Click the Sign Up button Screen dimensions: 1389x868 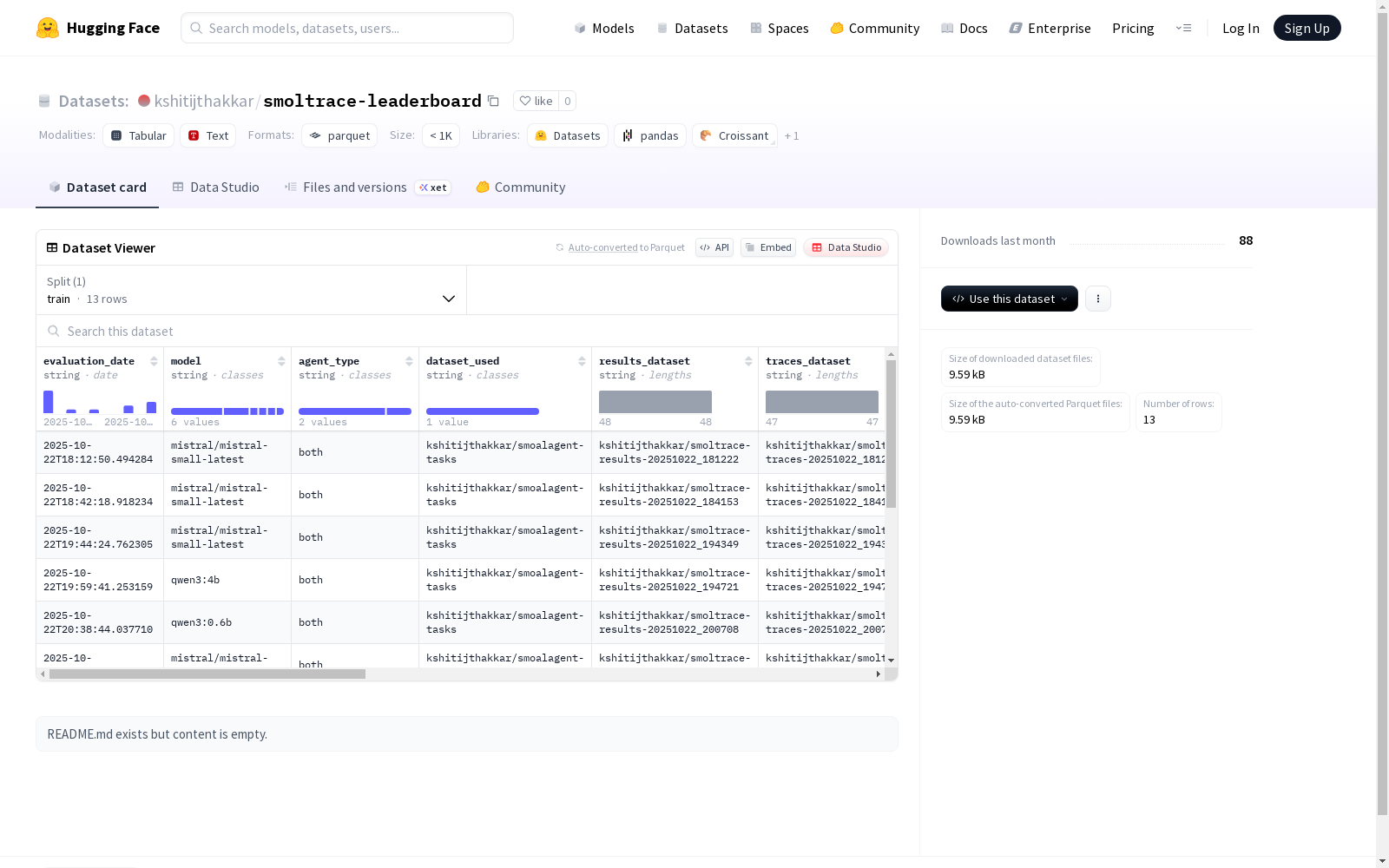coord(1307,28)
